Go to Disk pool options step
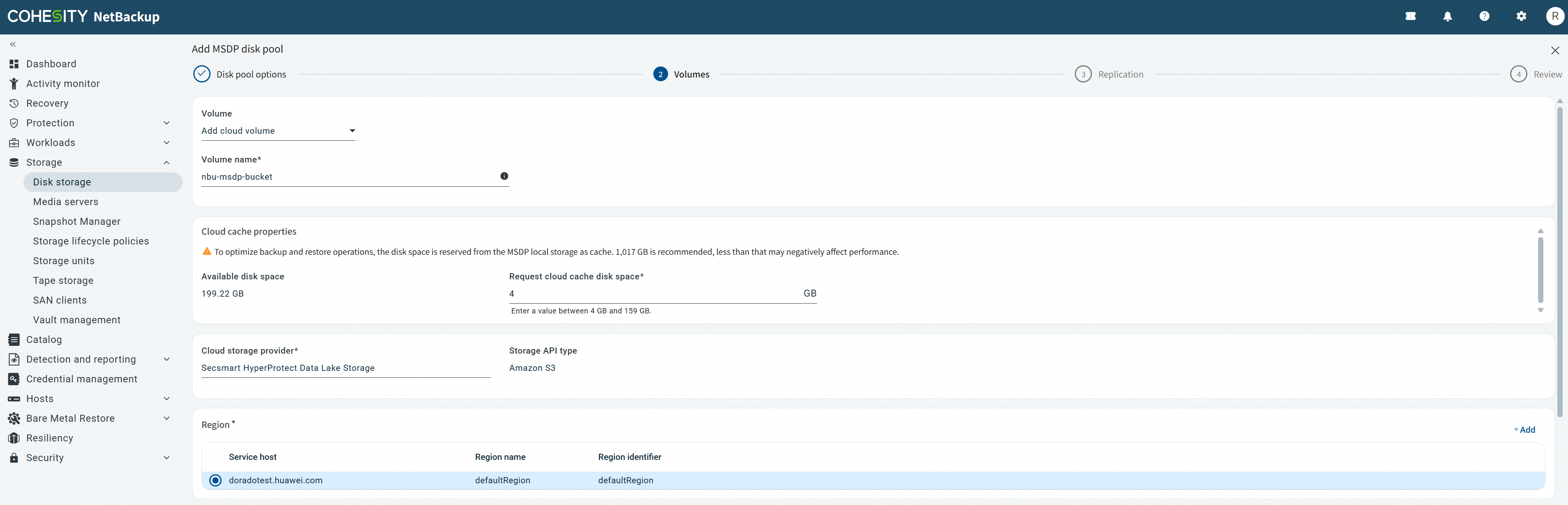1568x505 pixels. 240,74
